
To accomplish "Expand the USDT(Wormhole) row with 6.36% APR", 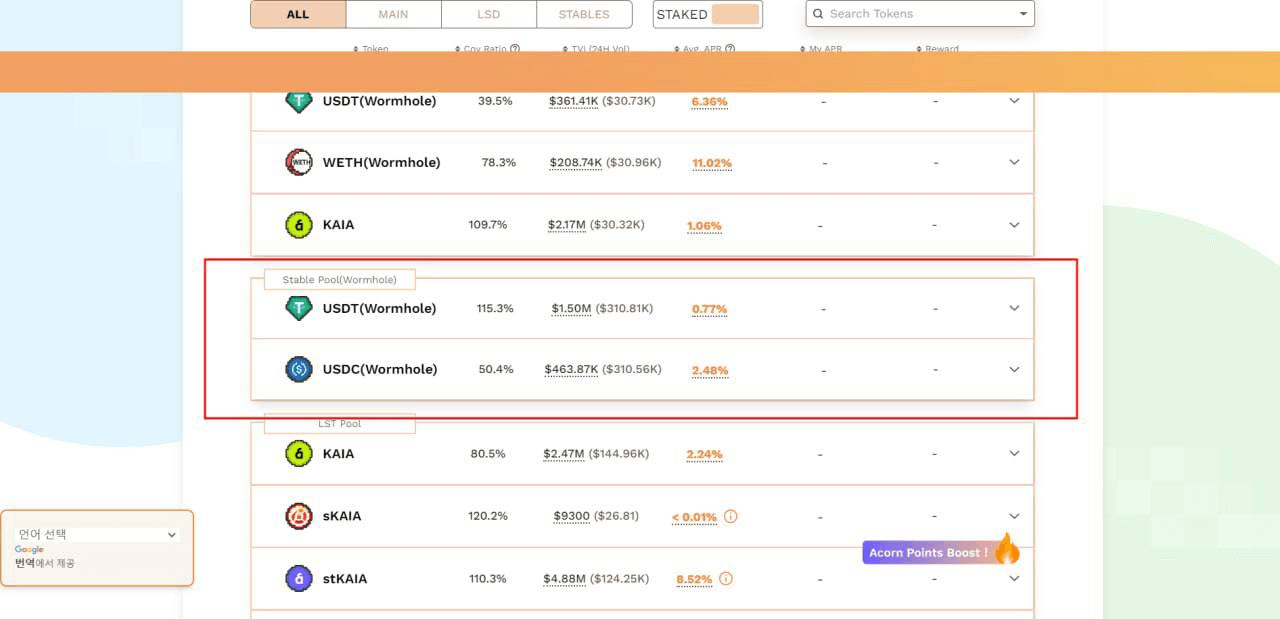I will pos(1014,101).
